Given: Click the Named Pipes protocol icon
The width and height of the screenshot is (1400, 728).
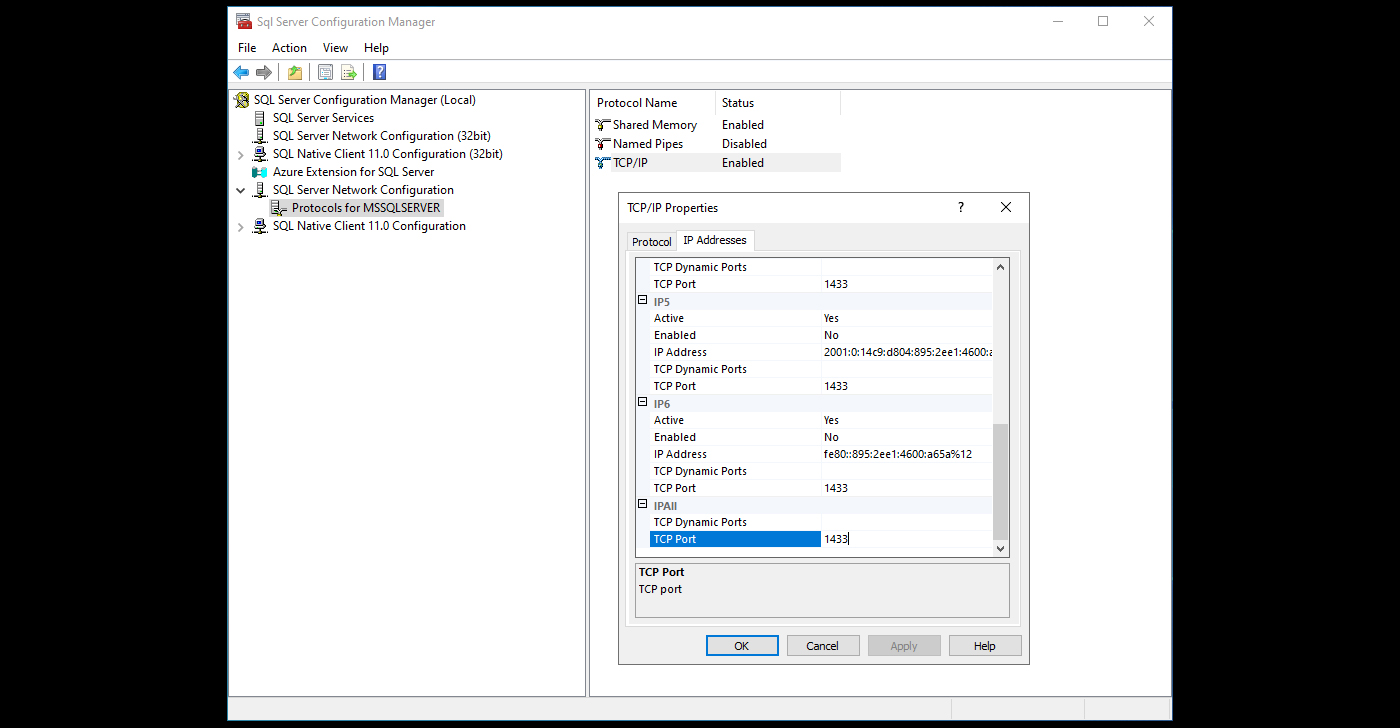Looking at the screenshot, I should [602, 144].
